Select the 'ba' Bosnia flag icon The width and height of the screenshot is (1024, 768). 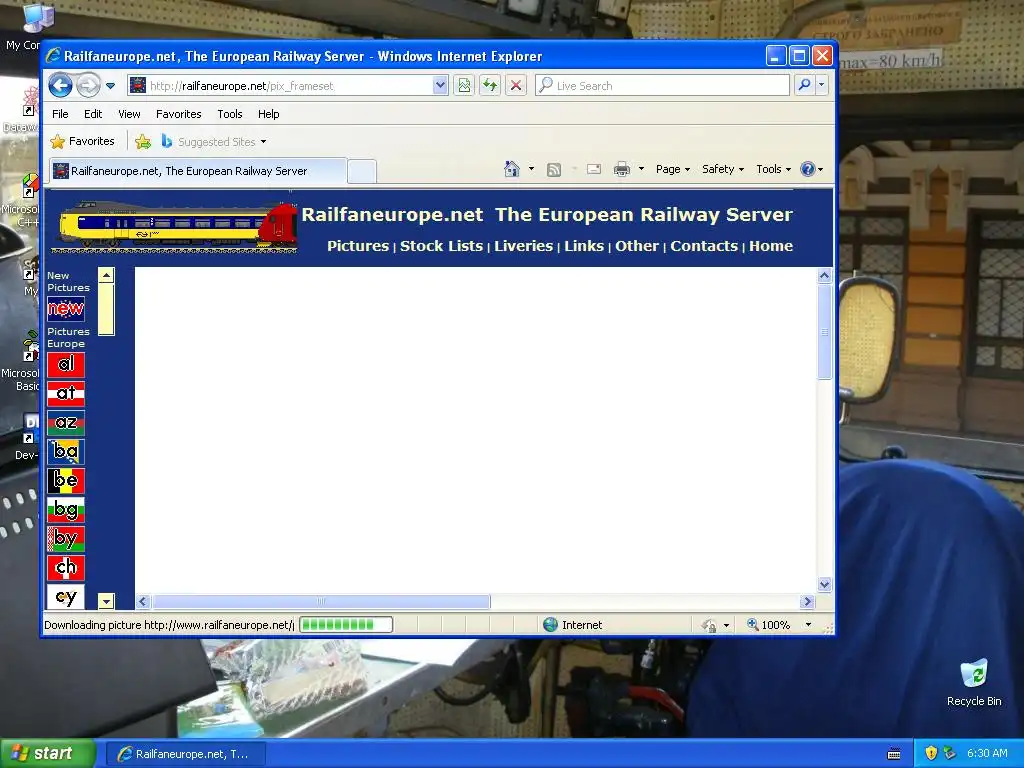66,452
